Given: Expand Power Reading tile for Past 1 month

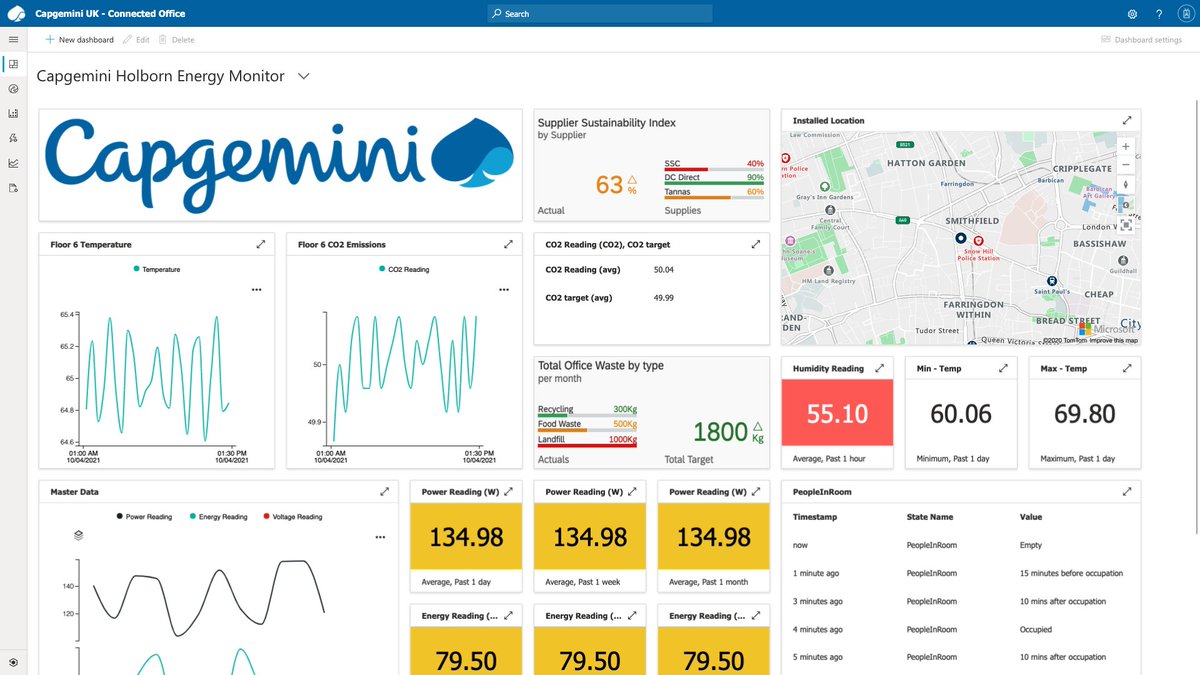Looking at the screenshot, I should click(756, 492).
